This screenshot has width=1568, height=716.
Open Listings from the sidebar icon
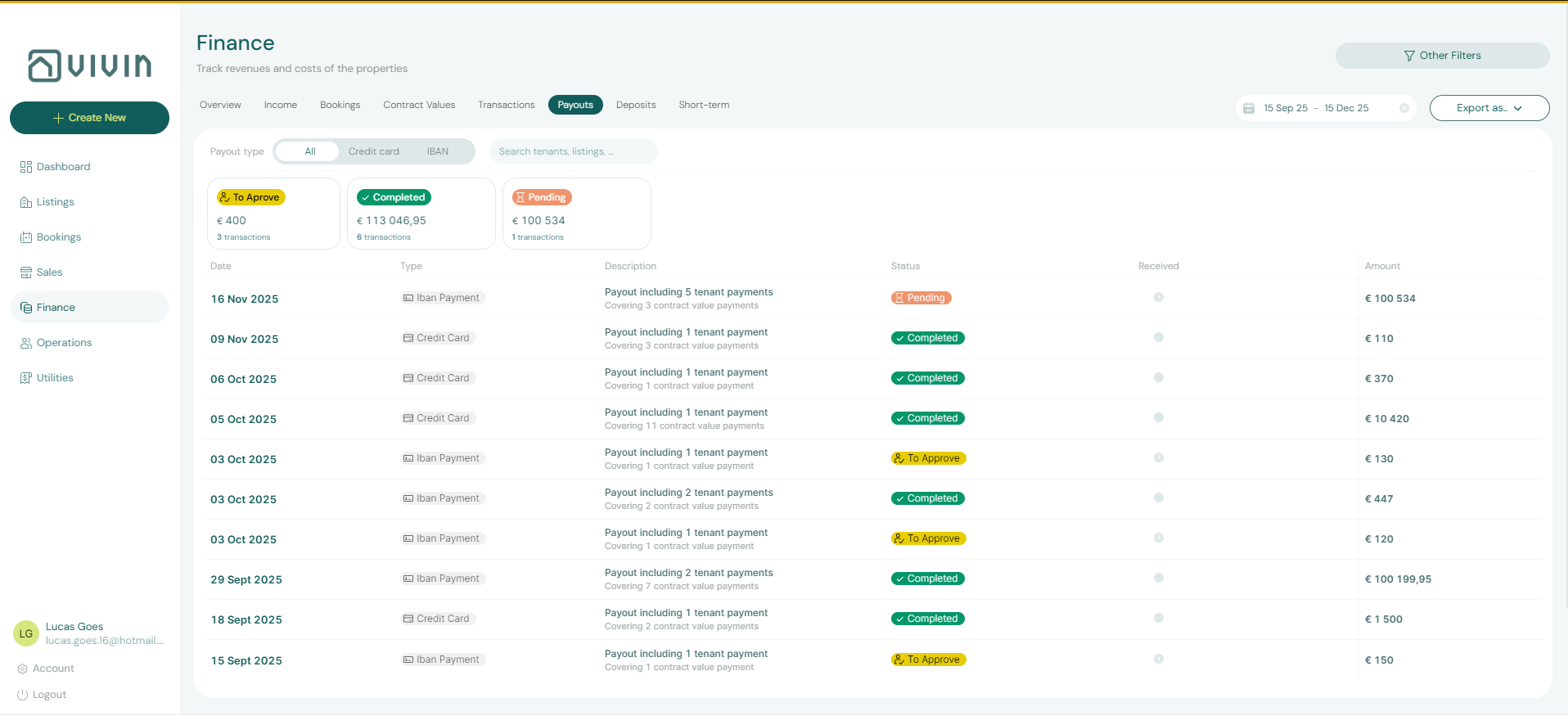click(x=25, y=202)
